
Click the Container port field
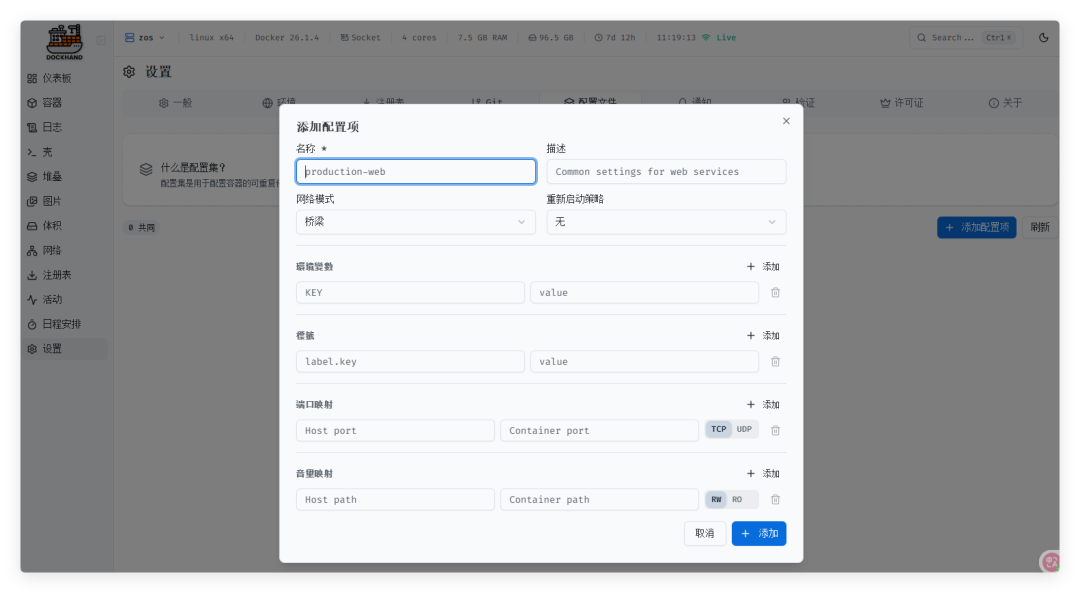pyautogui.click(x=599, y=430)
